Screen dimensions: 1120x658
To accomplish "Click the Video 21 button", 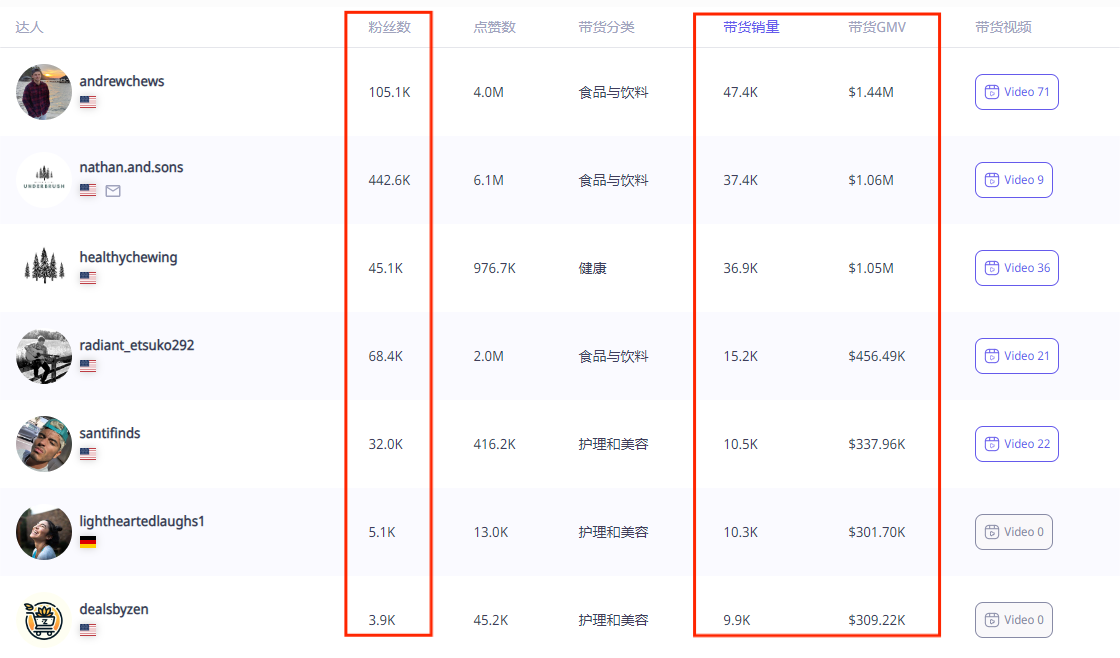I will [1016, 356].
